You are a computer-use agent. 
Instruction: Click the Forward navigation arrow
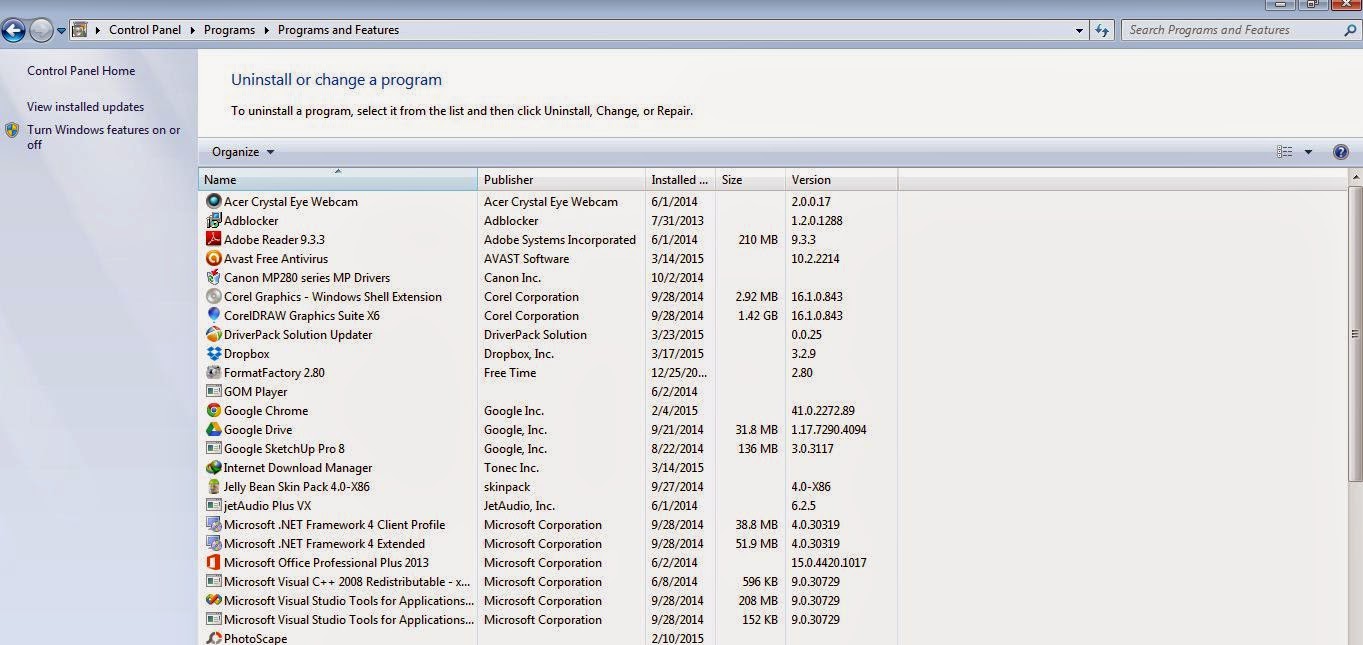[41, 30]
